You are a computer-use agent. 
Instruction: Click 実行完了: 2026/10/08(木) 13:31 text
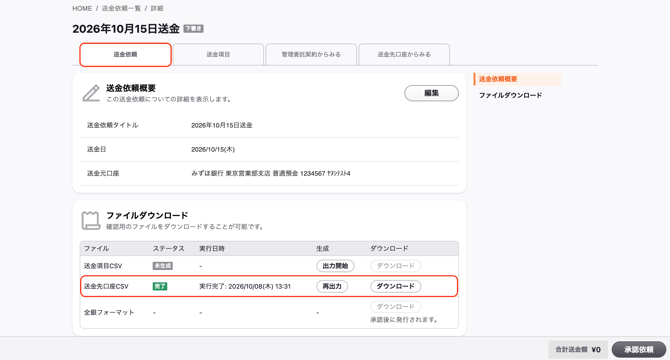point(245,286)
